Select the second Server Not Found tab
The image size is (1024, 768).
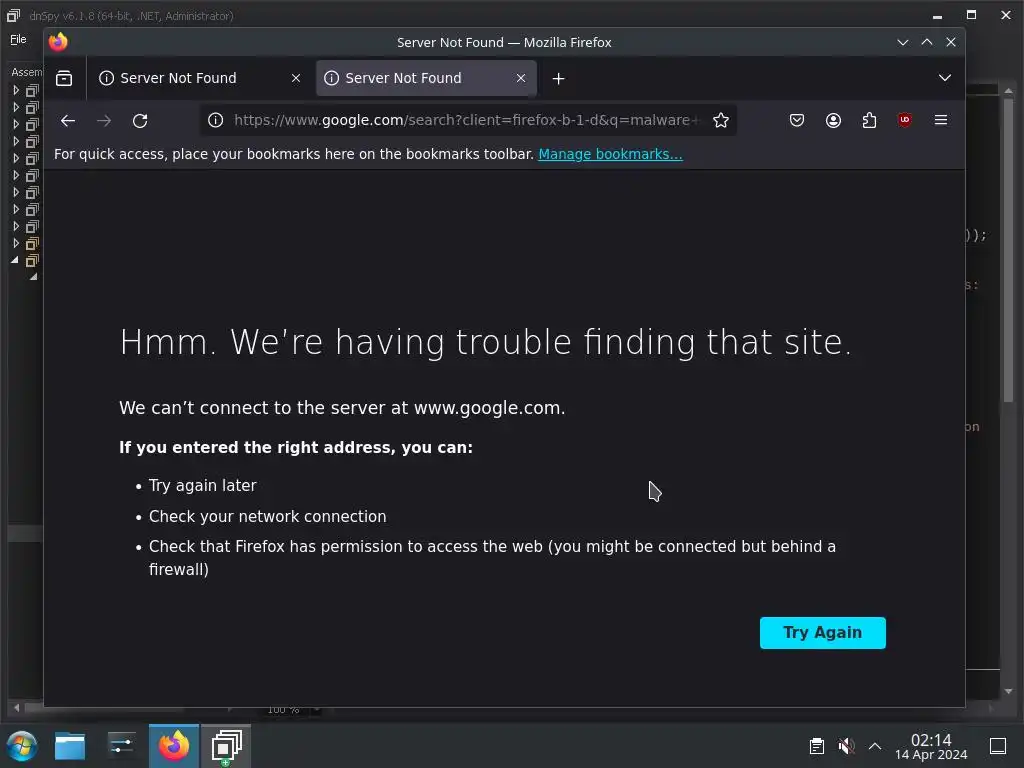[x=426, y=78]
